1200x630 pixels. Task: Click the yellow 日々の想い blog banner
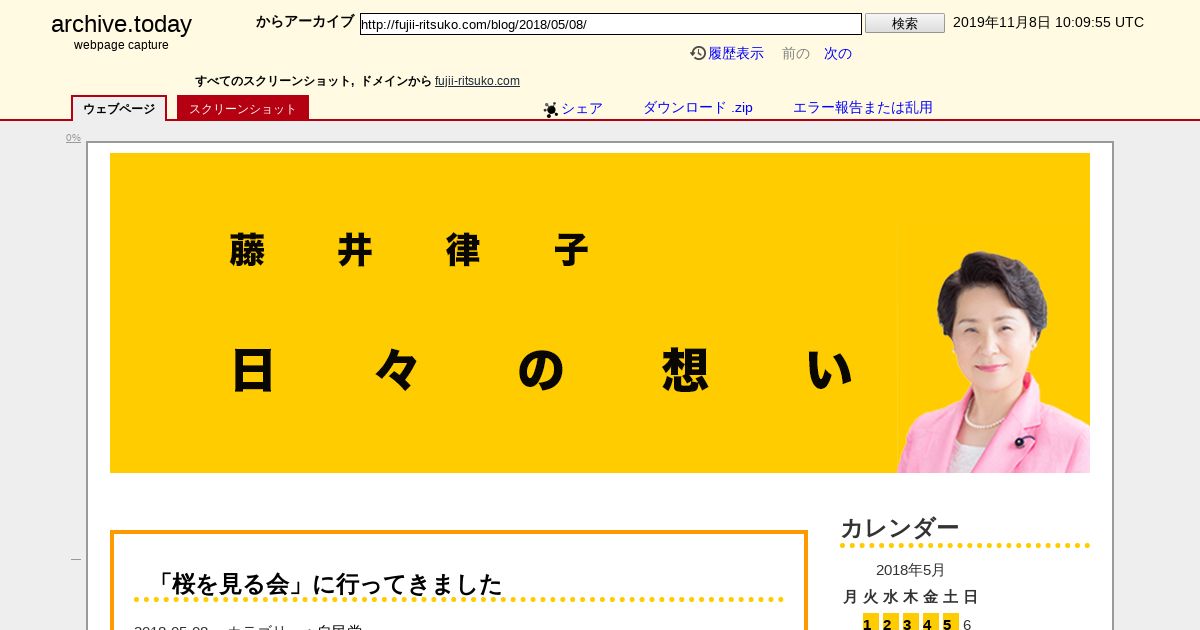tap(600, 313)
